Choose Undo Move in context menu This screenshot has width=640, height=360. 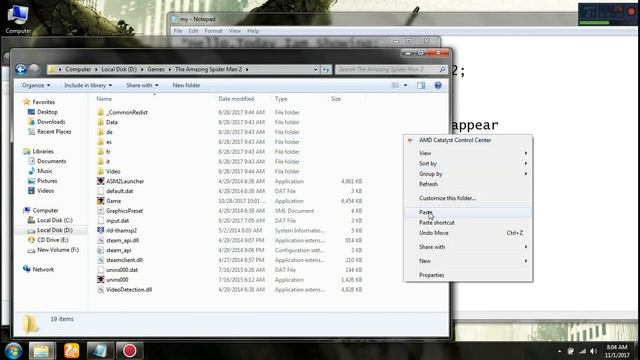click(x=468, y=233)
